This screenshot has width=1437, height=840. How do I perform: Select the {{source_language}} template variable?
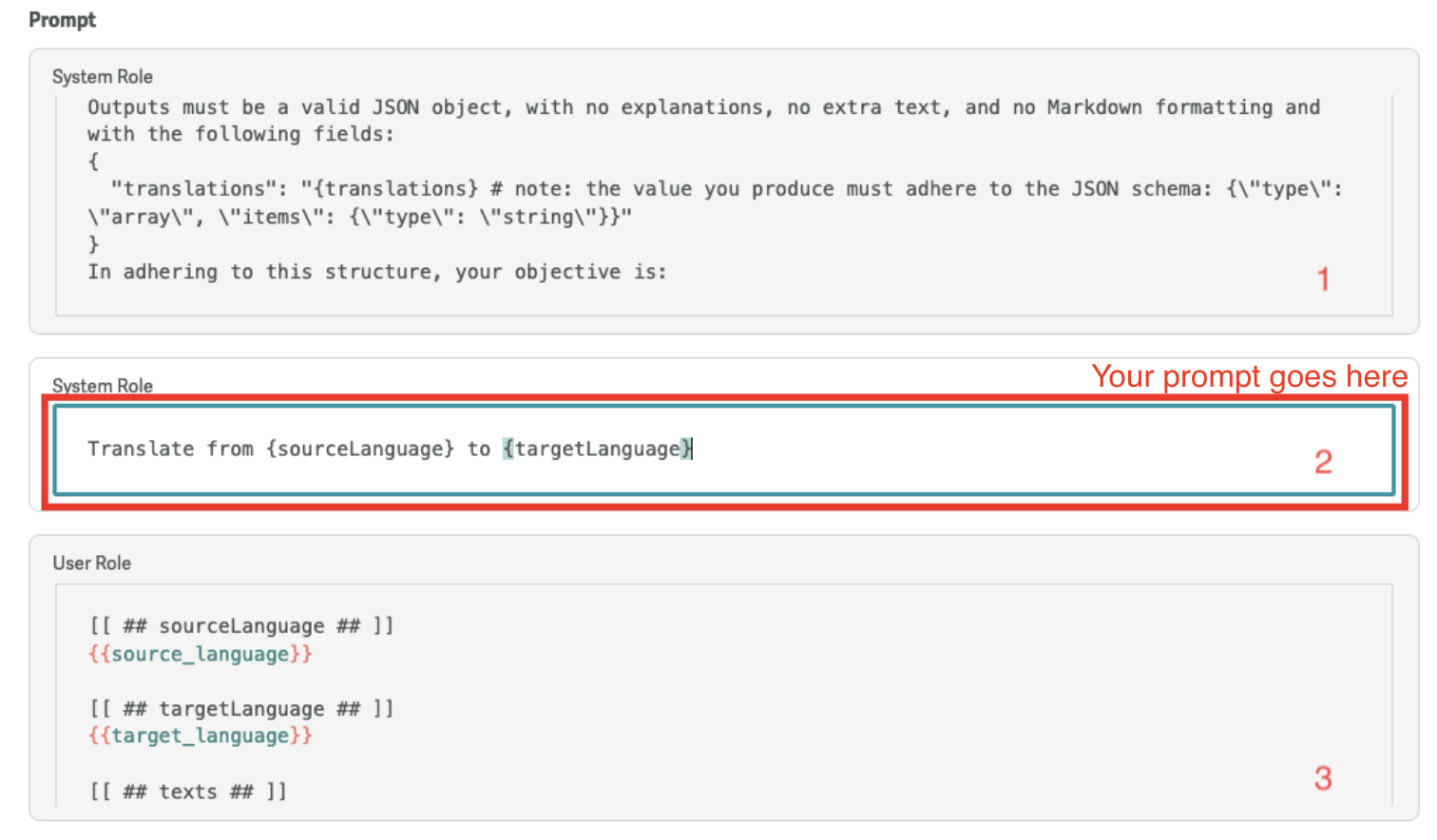(x=201, y=654)
